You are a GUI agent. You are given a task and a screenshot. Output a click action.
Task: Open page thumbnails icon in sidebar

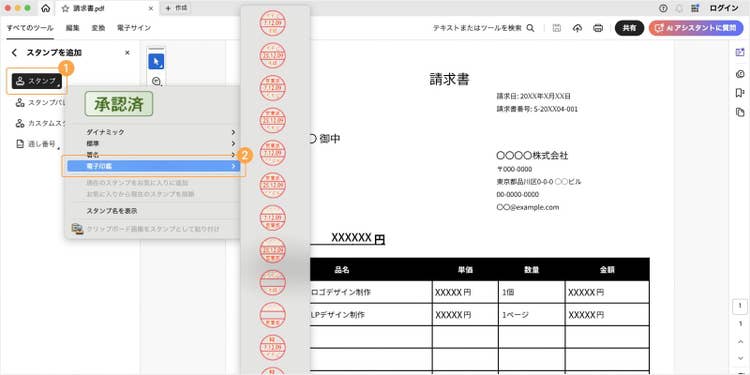pos(740,112)
